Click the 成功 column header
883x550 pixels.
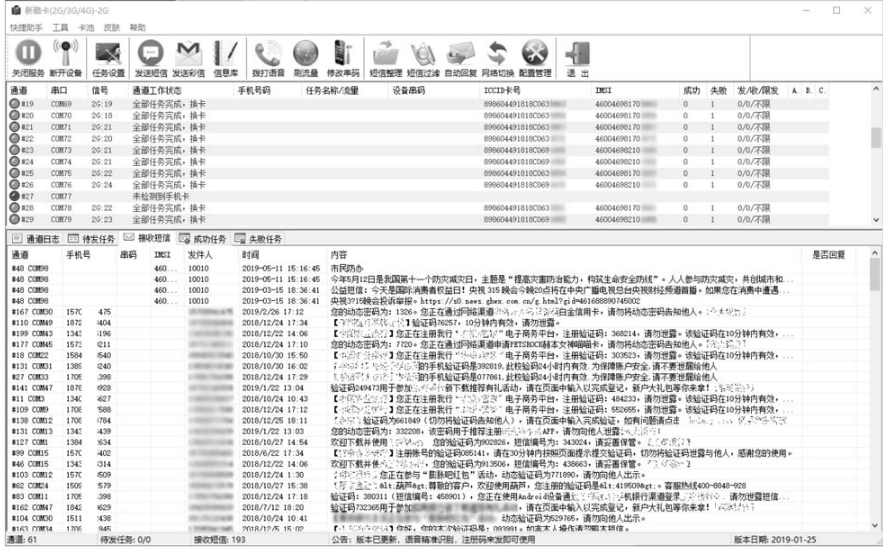pos(693,90)
